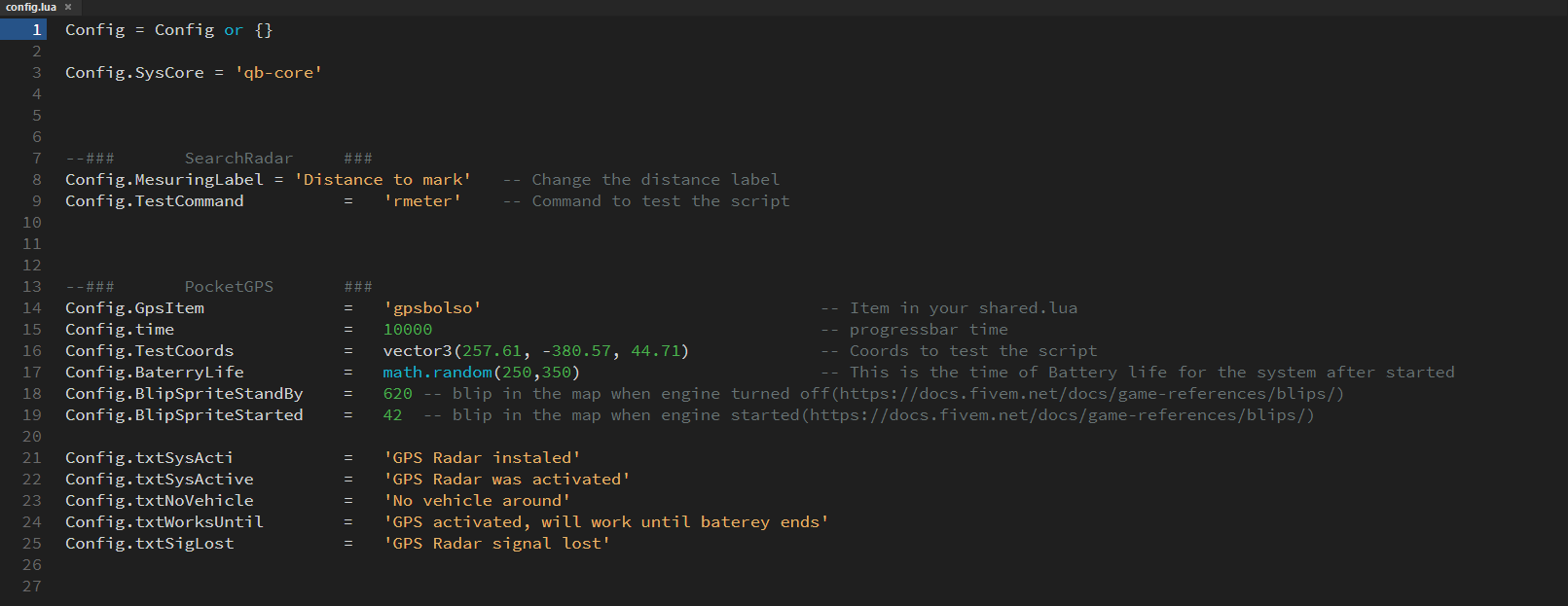Click the 10000 time value
This screenshot has width=1568, height=606.
coord(408,330)
